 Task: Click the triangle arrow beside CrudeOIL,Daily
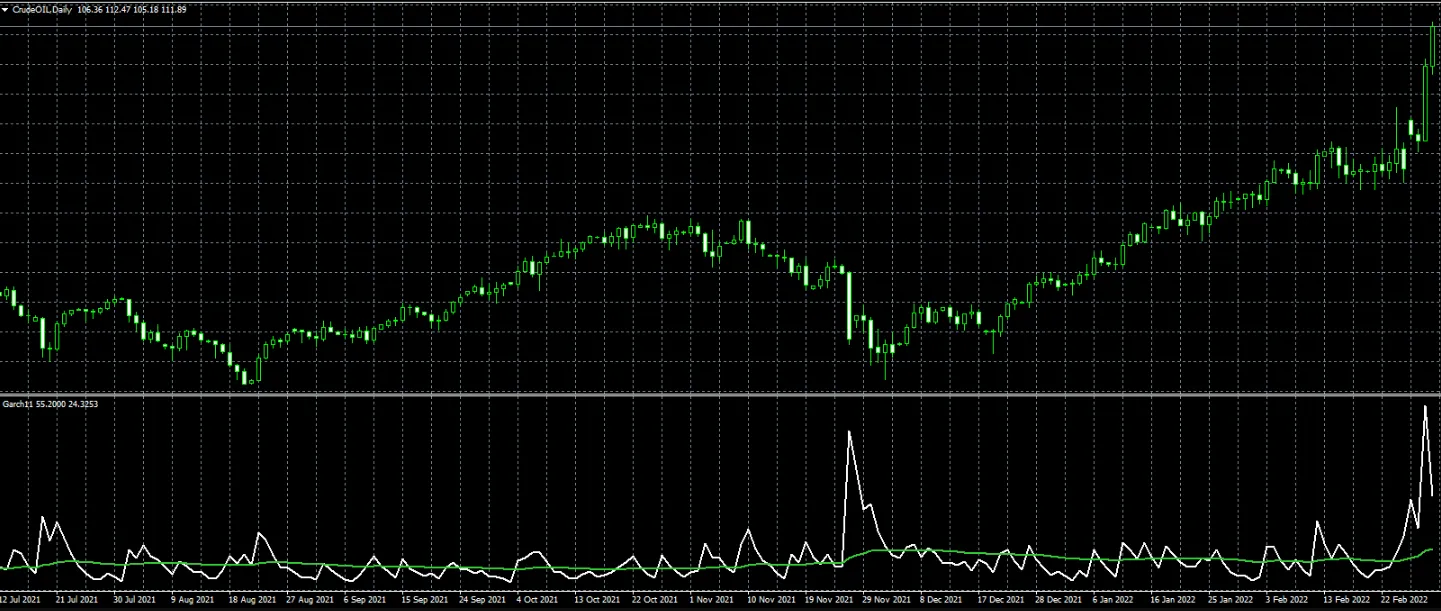click(5, 9)
